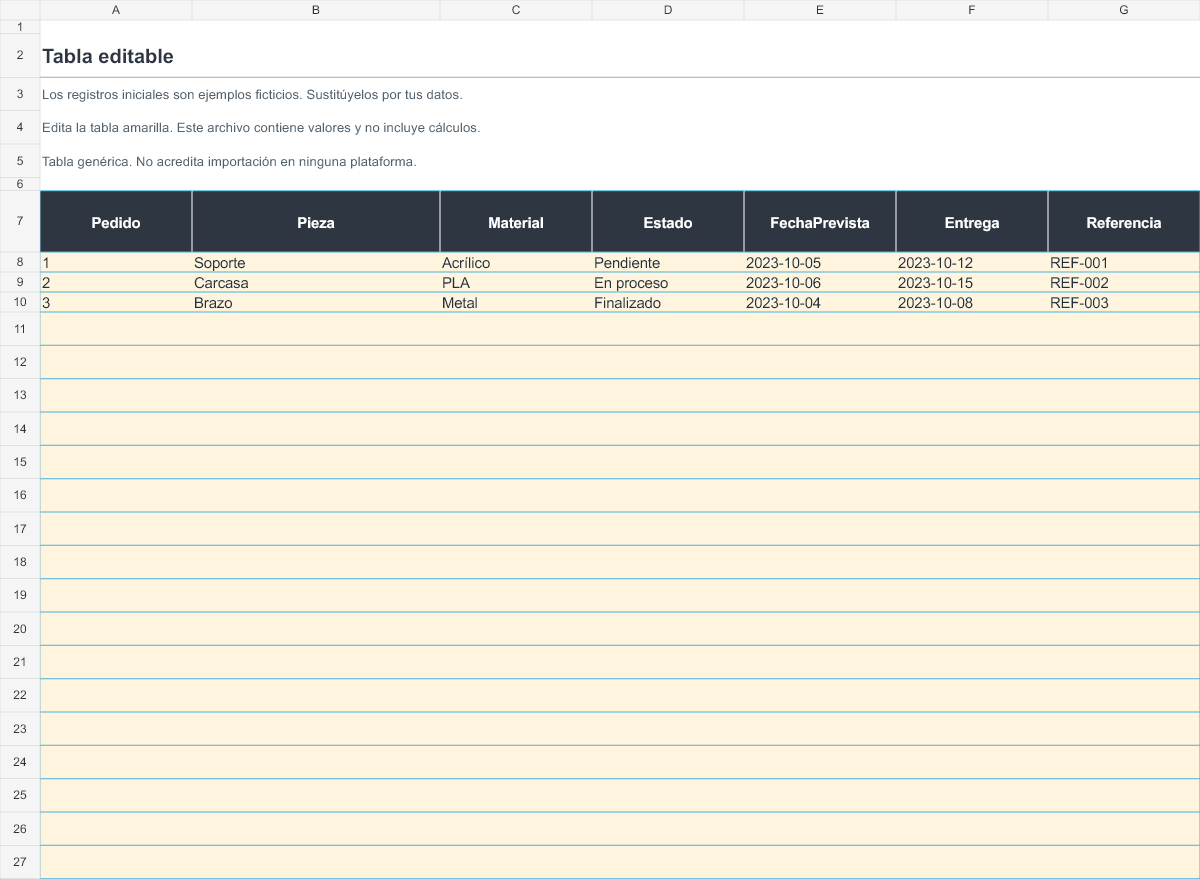
Task: Select the En proceso status cell
Action: tap(668, 283)
